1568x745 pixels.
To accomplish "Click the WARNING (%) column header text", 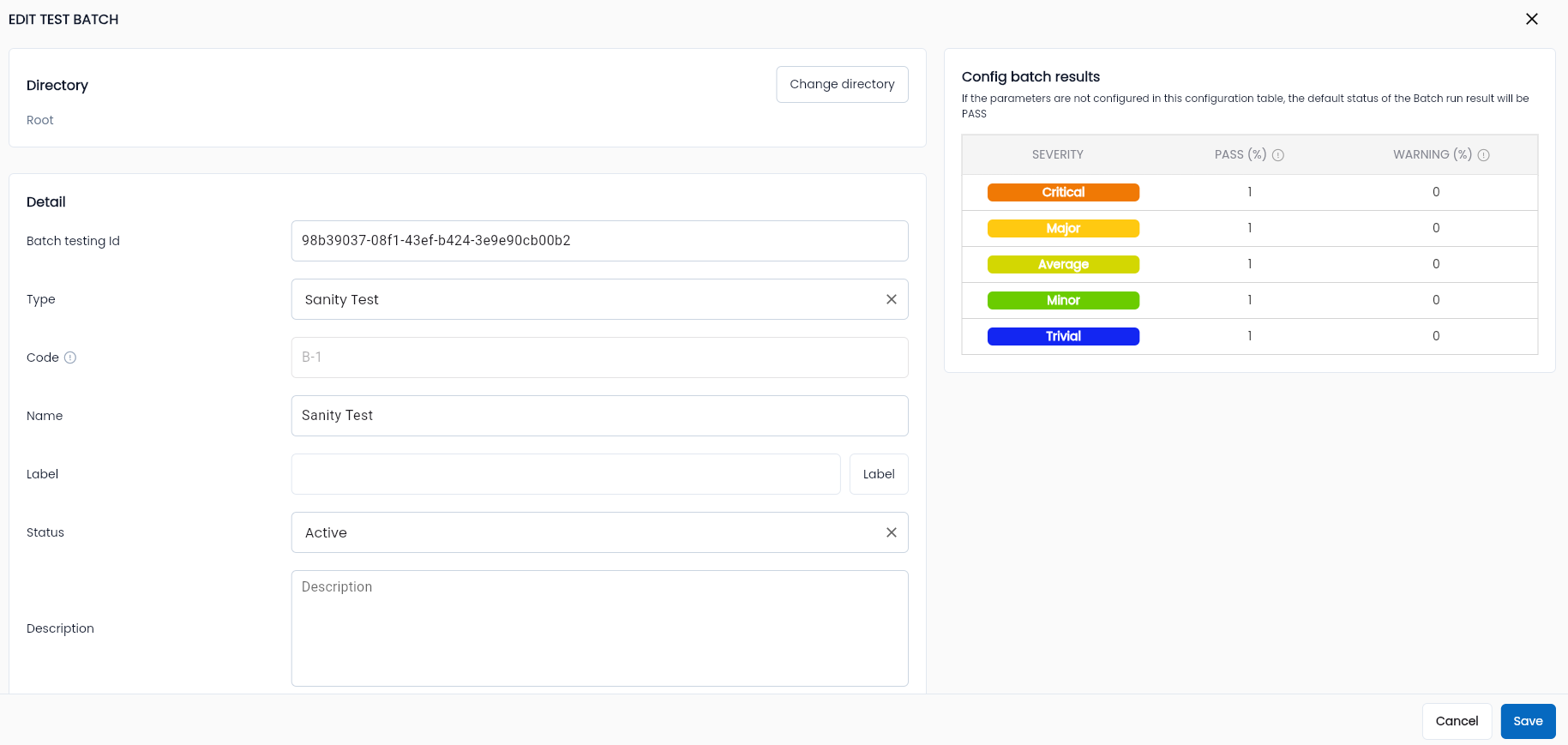I will [1433, 154].
